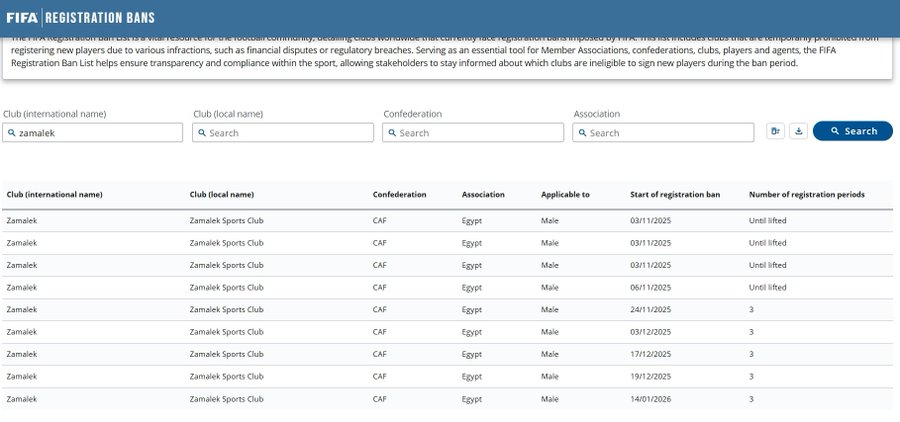900x422 pixels.
Task: Click the clear filters icon button
Action: coord(775,131)
